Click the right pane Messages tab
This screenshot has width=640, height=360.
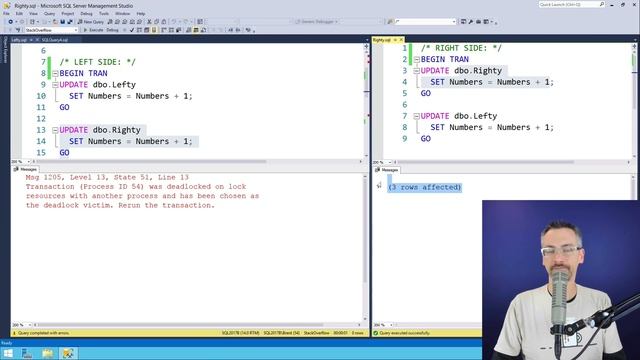click(x=387, y=169)
